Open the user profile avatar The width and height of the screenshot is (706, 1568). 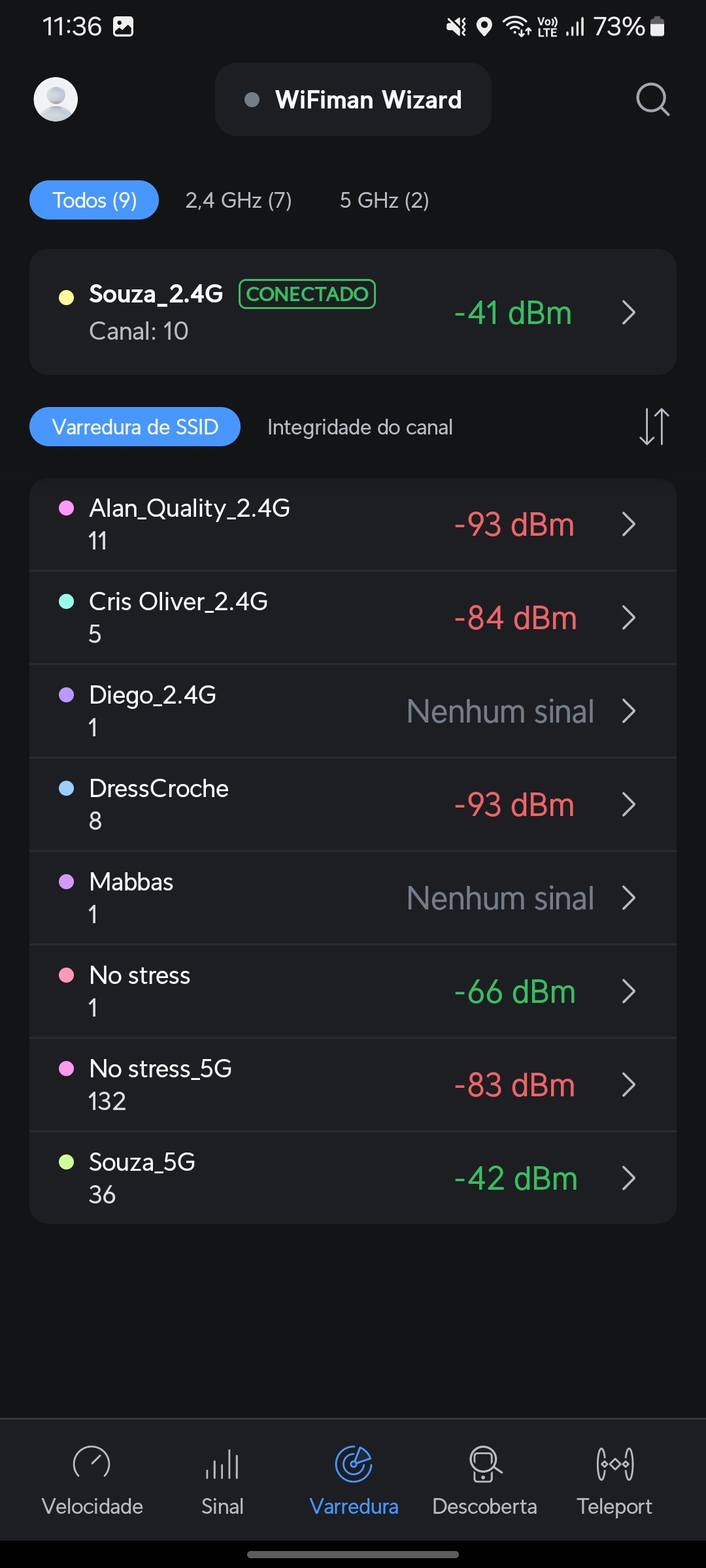(x=56, y=99)
